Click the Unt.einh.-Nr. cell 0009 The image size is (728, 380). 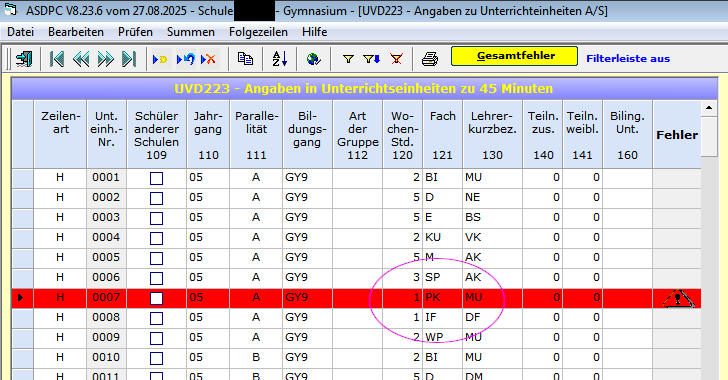[x=106, y=338]
